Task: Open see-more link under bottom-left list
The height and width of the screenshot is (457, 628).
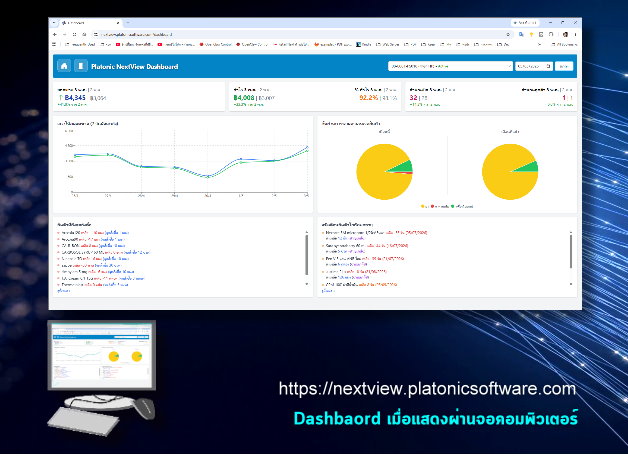Action: 64,291
